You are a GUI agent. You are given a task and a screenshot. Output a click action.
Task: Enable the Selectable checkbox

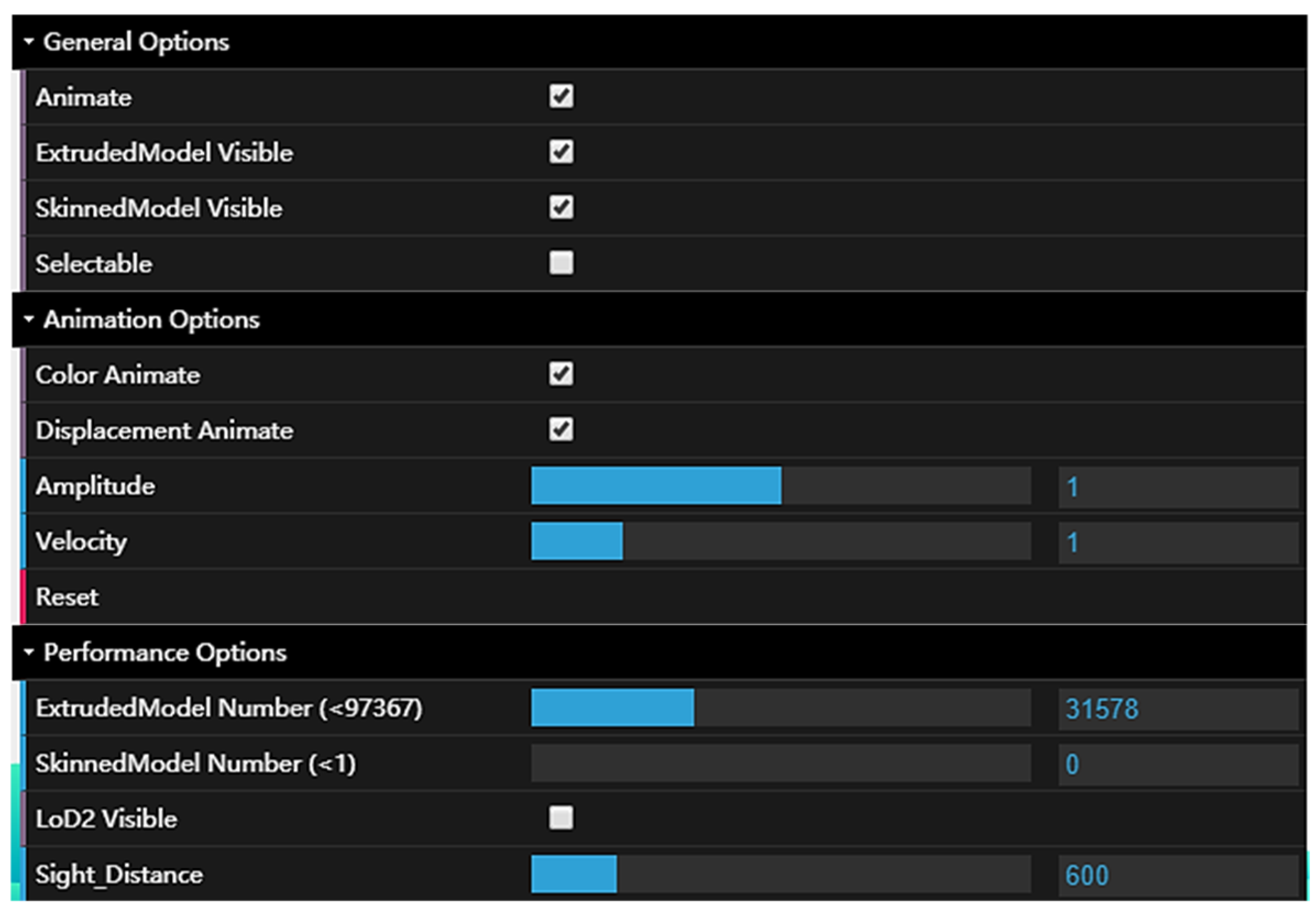click(560, 263)
